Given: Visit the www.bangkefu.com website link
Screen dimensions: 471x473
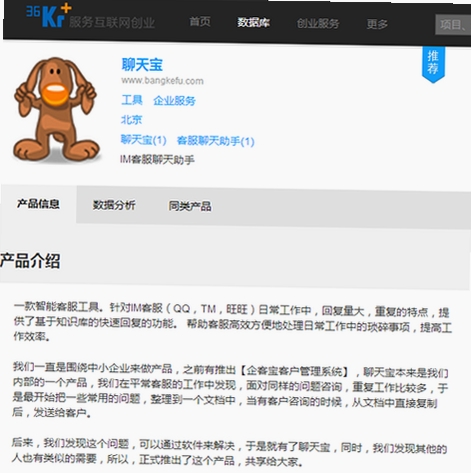Looking at the screenshot, I should (162, 81).
